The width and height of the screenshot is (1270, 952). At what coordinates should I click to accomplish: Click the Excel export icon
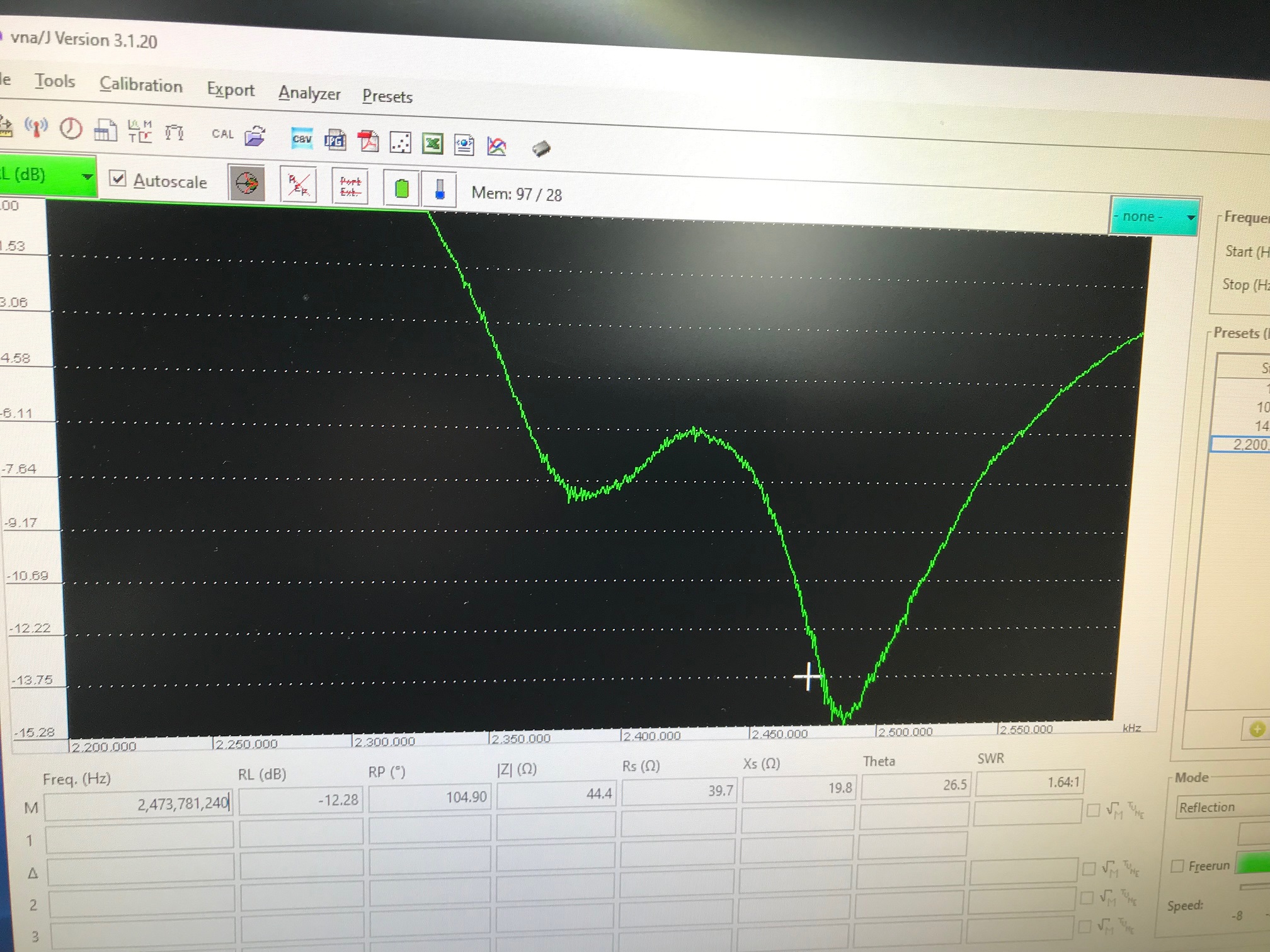tap(432, 144)
